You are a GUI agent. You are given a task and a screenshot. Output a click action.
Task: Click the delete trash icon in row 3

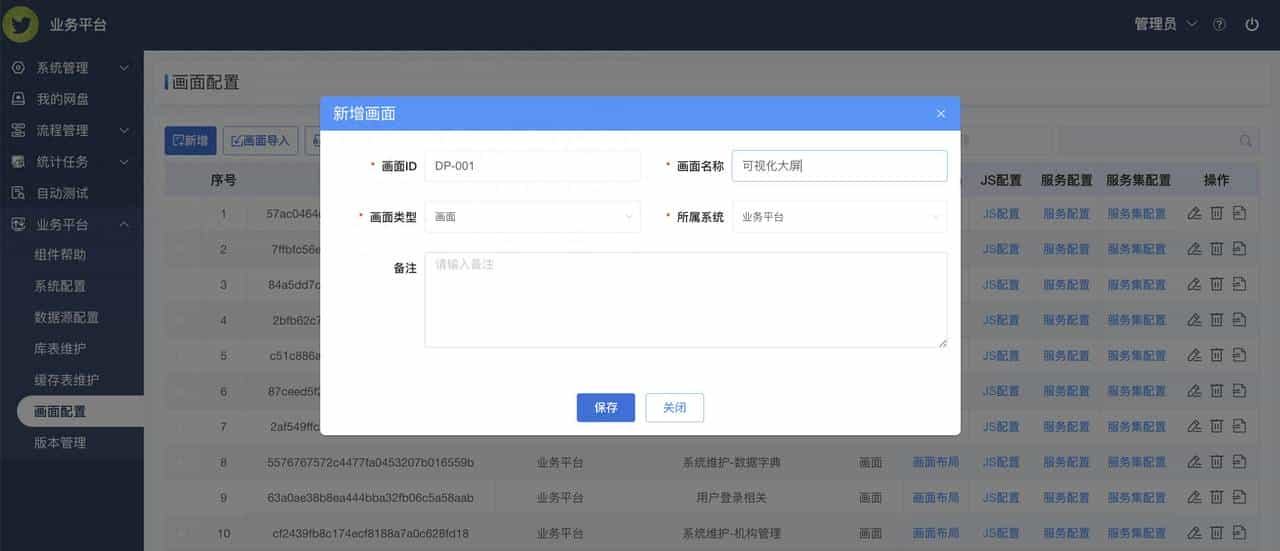1217,285
